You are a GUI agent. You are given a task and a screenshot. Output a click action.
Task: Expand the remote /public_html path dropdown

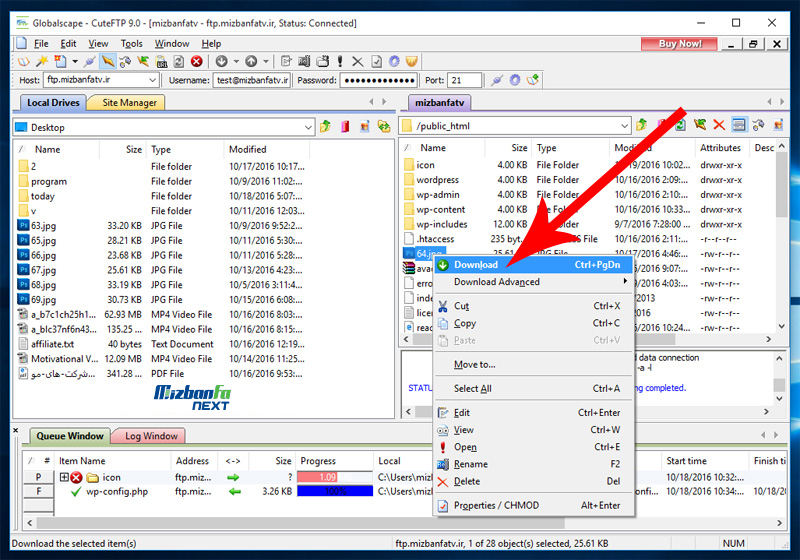(x=623, y=126)
